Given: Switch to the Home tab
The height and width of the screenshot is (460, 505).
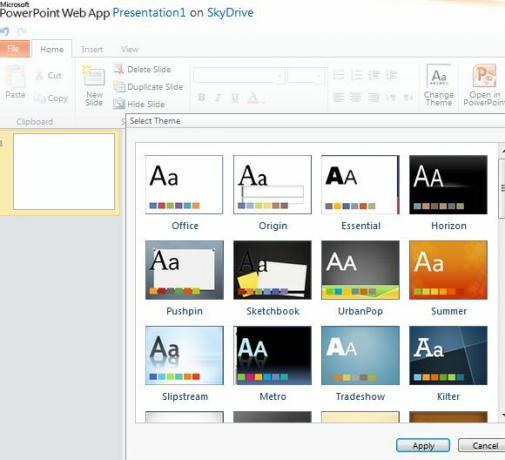Looking at the screenshot, I should point(52,49).
